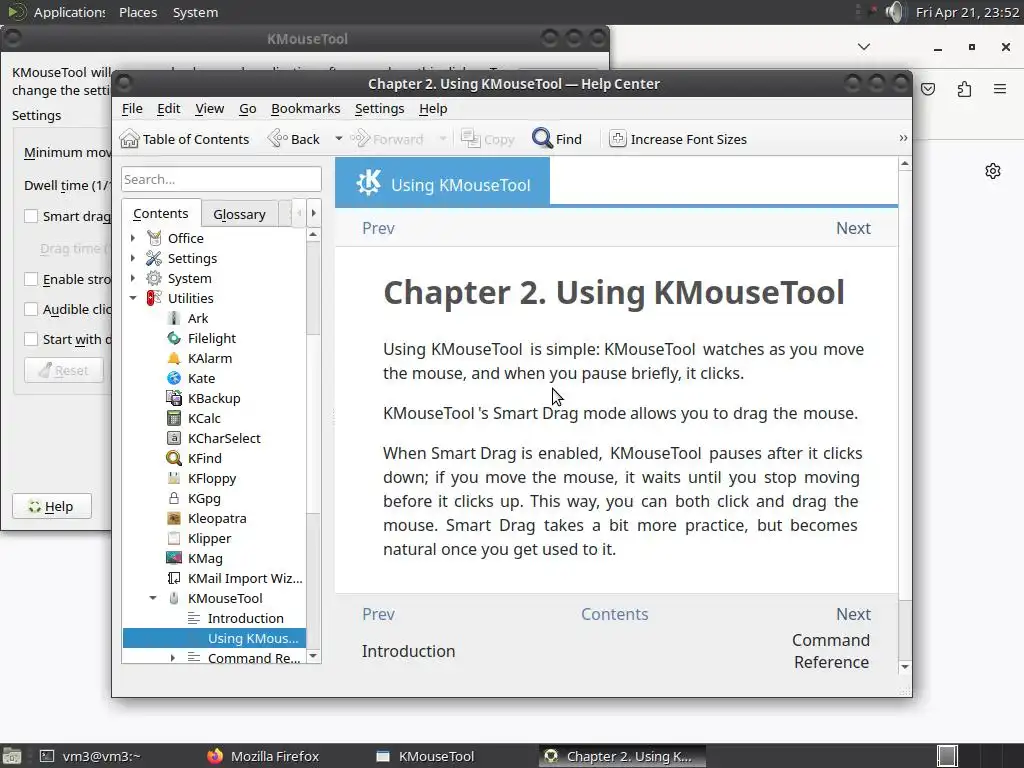Click the Office category icon in tree
This screenshot has height=768, width=1024.
pos(154,238)
